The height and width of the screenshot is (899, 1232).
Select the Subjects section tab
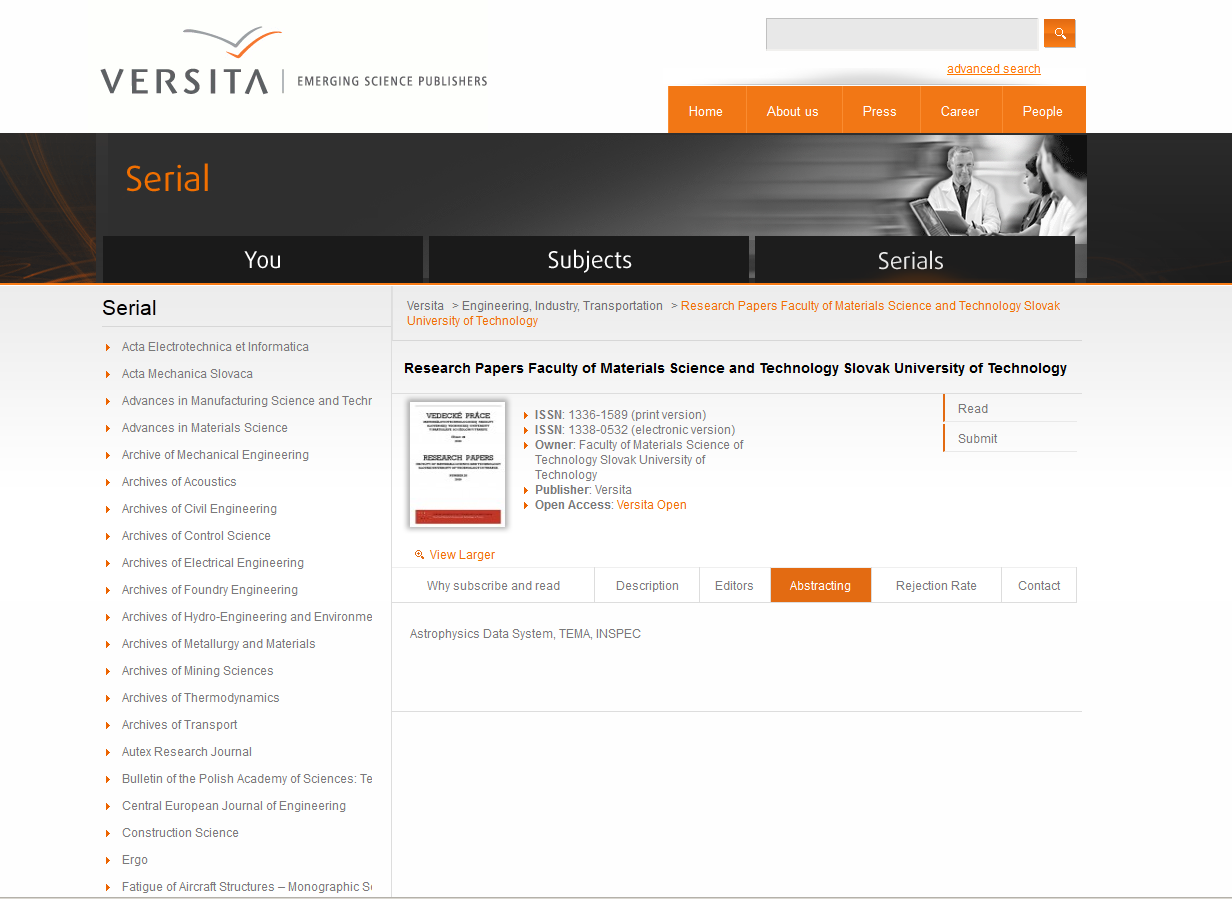589,260
